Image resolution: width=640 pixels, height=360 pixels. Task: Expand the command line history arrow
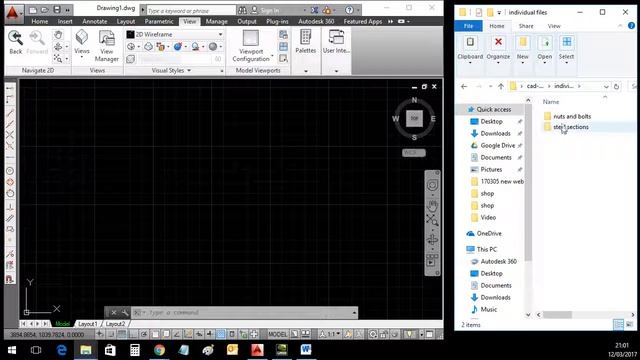(x=354, y=313)
